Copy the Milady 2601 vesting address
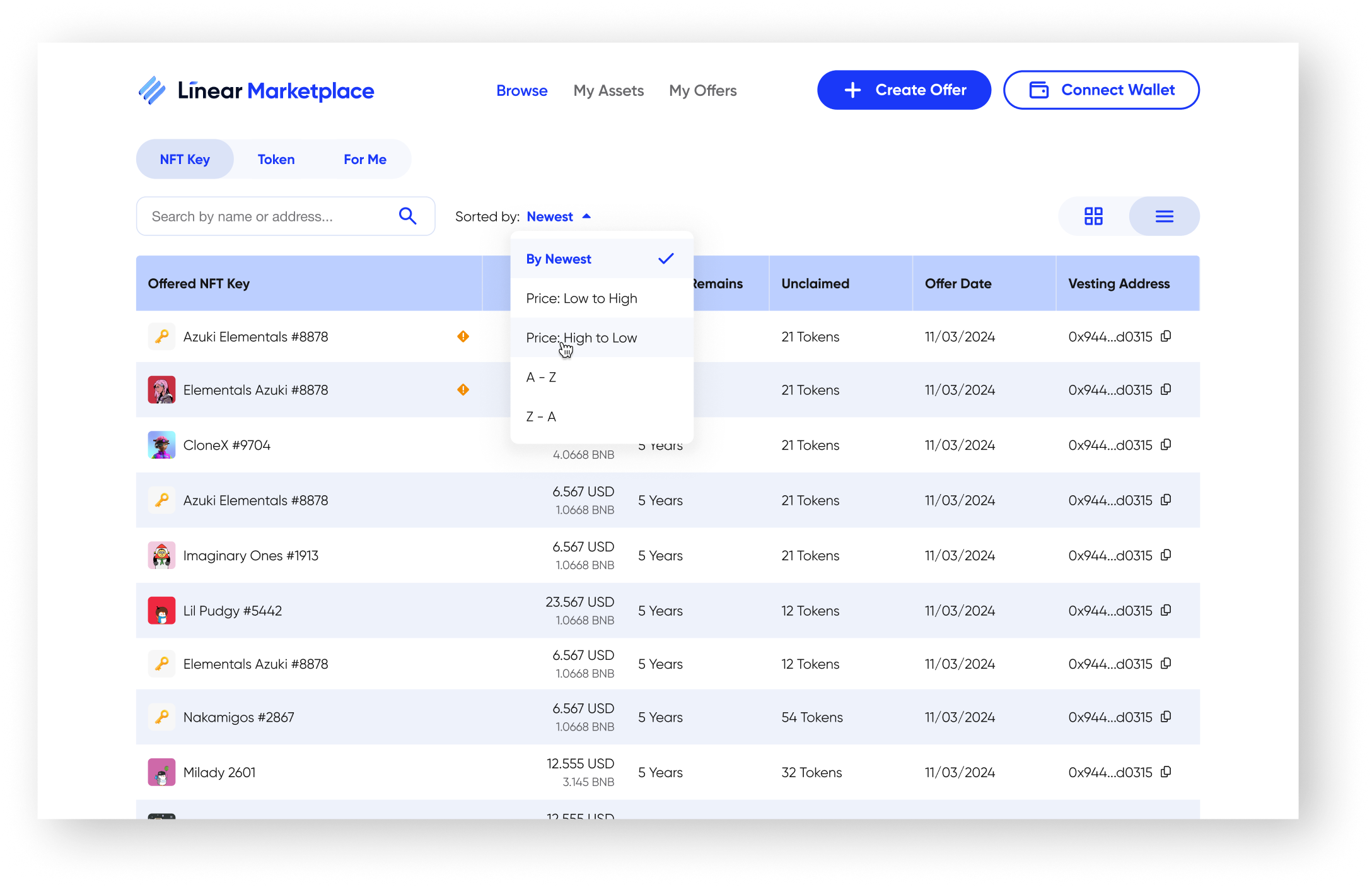 [x=1166, y=772]
